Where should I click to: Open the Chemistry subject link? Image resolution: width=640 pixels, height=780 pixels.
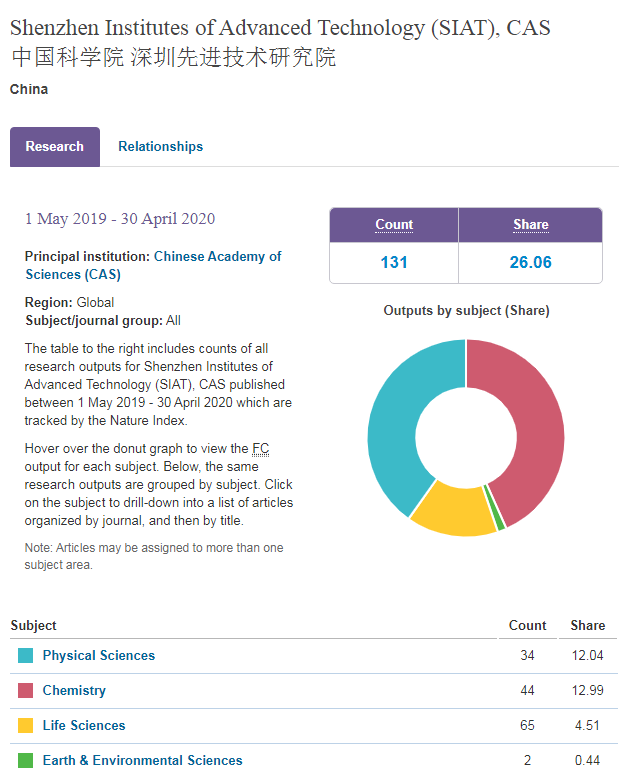pos(74,691)
